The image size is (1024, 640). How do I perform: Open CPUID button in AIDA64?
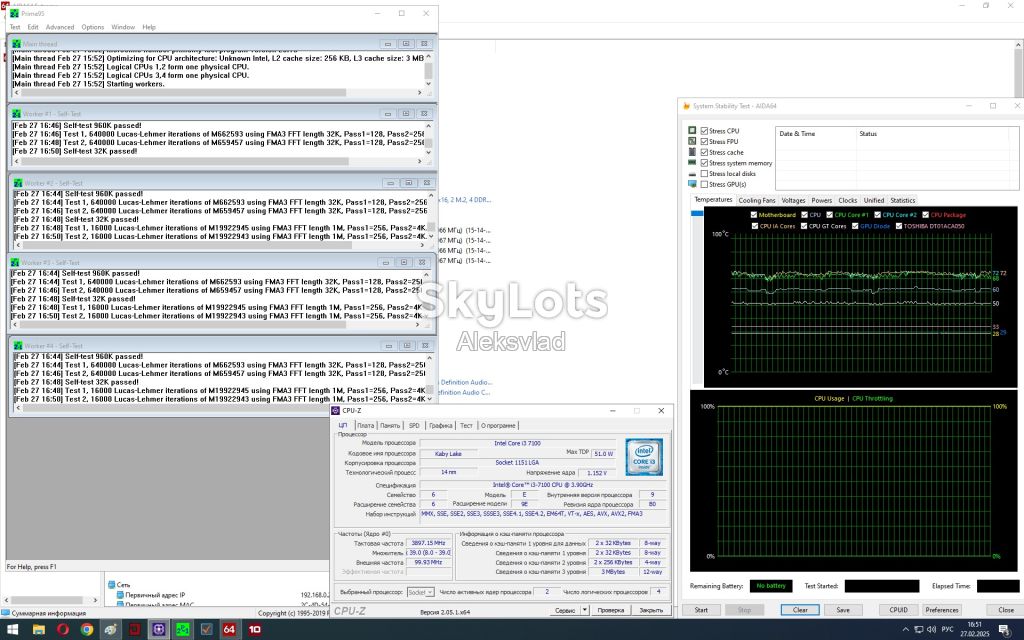point(899,610)
